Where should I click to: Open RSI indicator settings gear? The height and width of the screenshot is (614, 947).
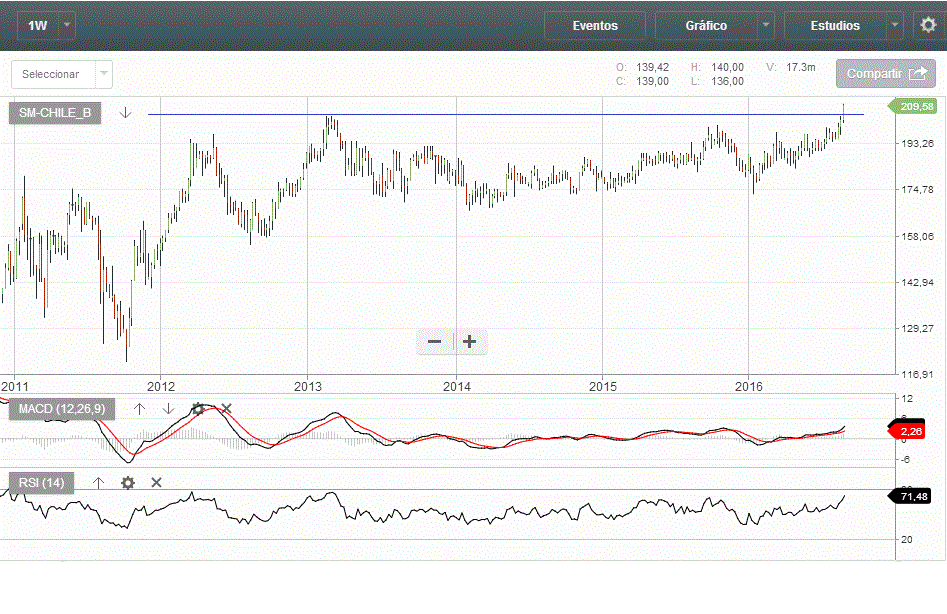(x=127, y=483)
